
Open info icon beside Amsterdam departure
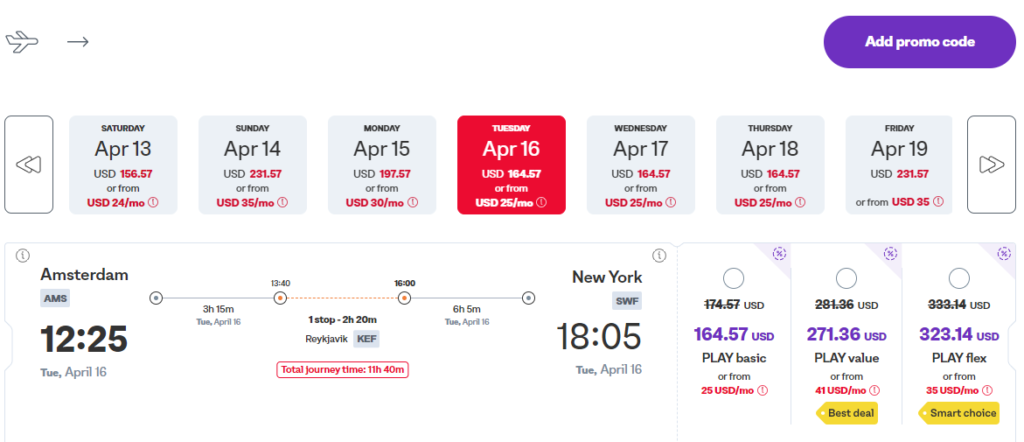(x=24, y=255)
